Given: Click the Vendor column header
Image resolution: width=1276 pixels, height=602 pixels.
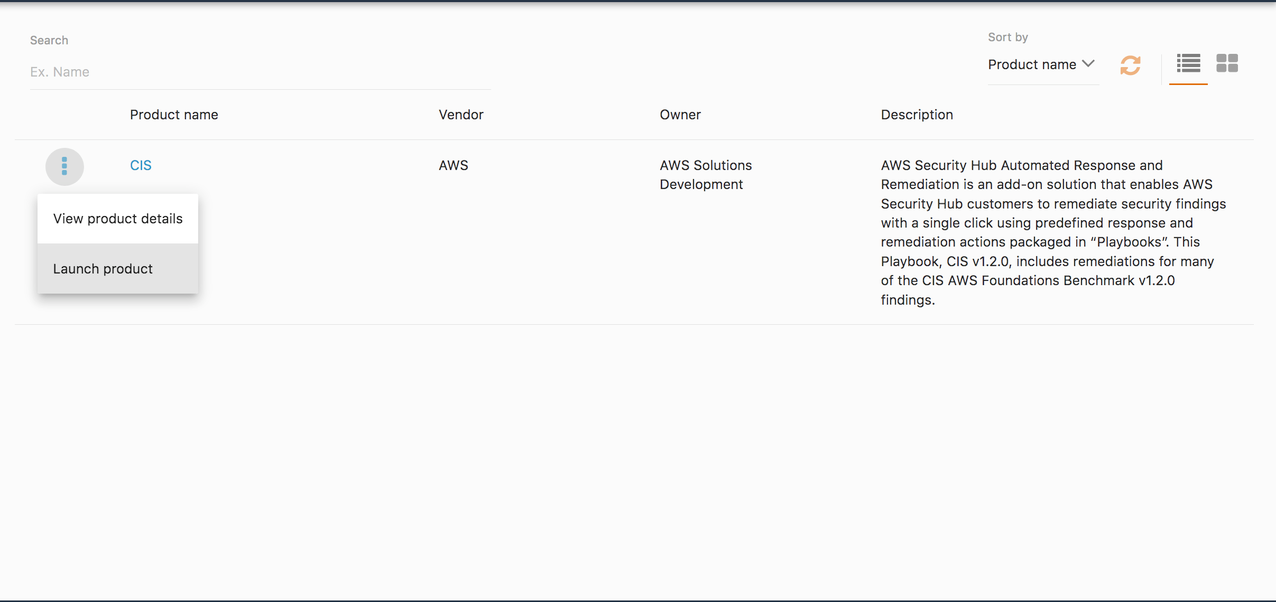Looking at the screenshot, I should [461, 115].
